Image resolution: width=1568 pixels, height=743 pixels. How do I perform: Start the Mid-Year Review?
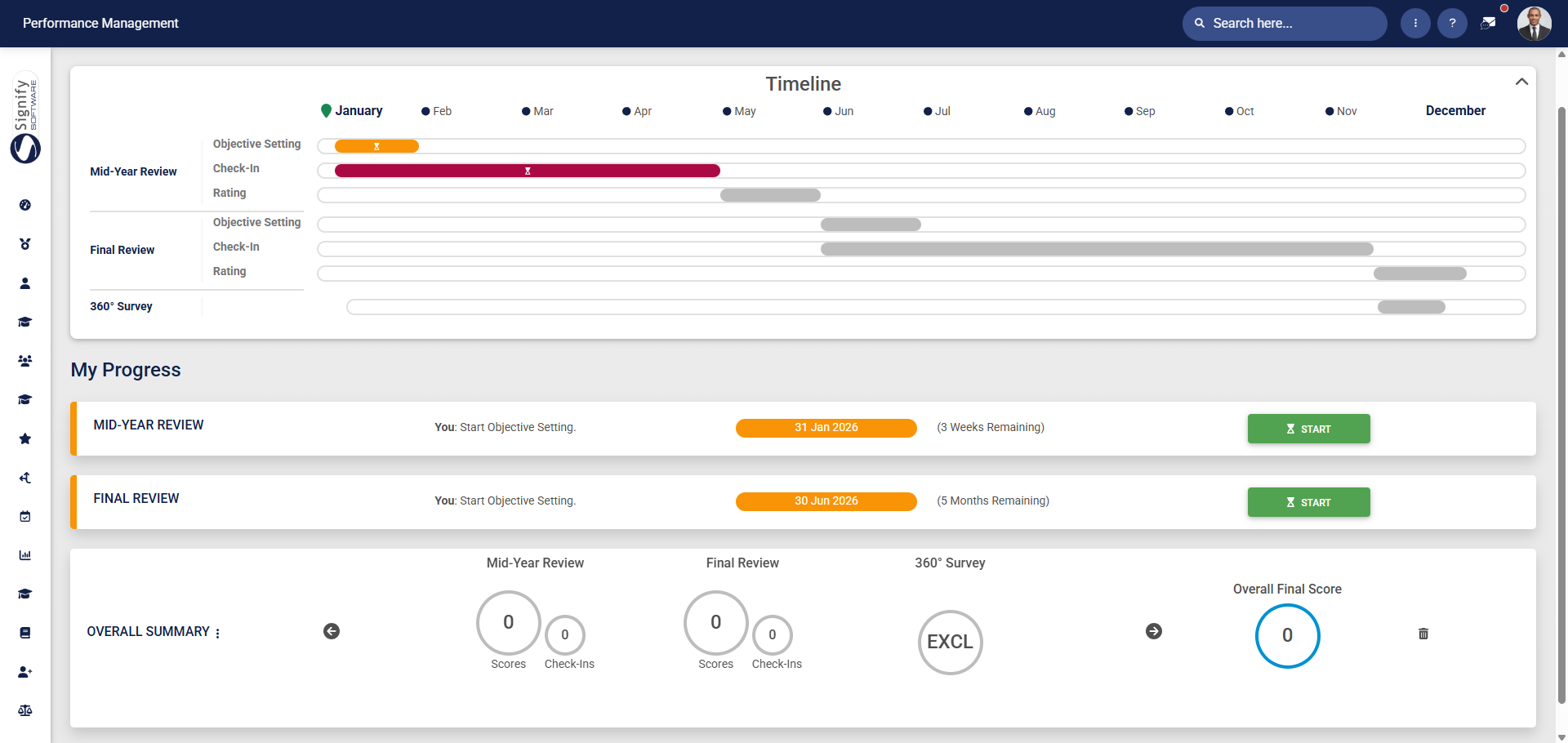(x=1308, y=429)
